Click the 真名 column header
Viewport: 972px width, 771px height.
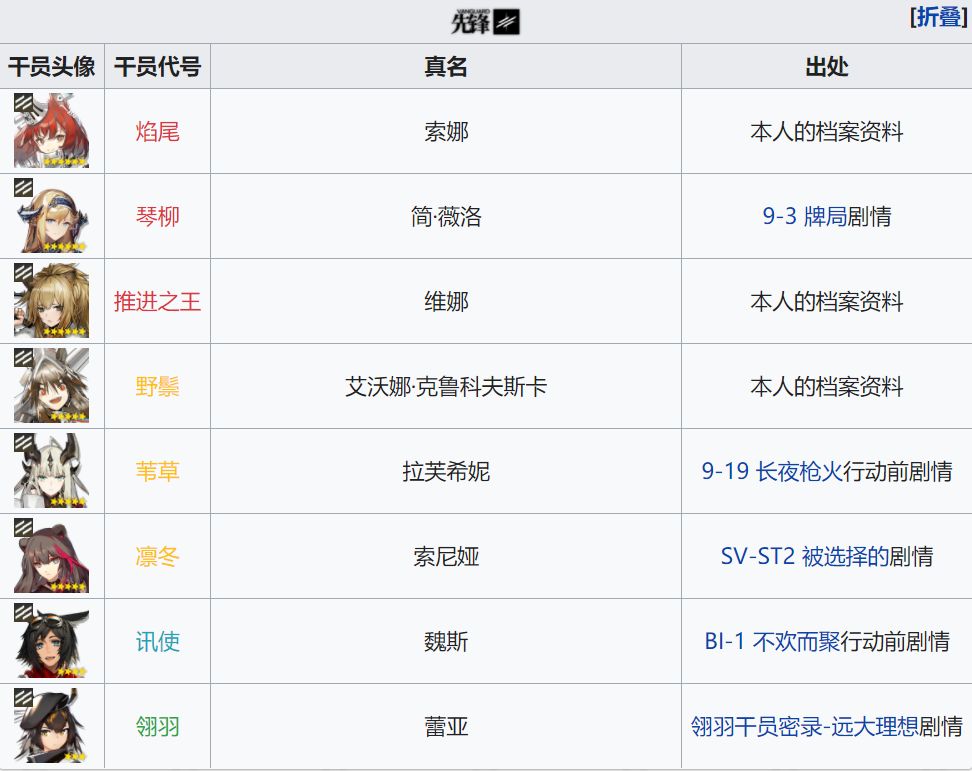[x=446, y=66]
